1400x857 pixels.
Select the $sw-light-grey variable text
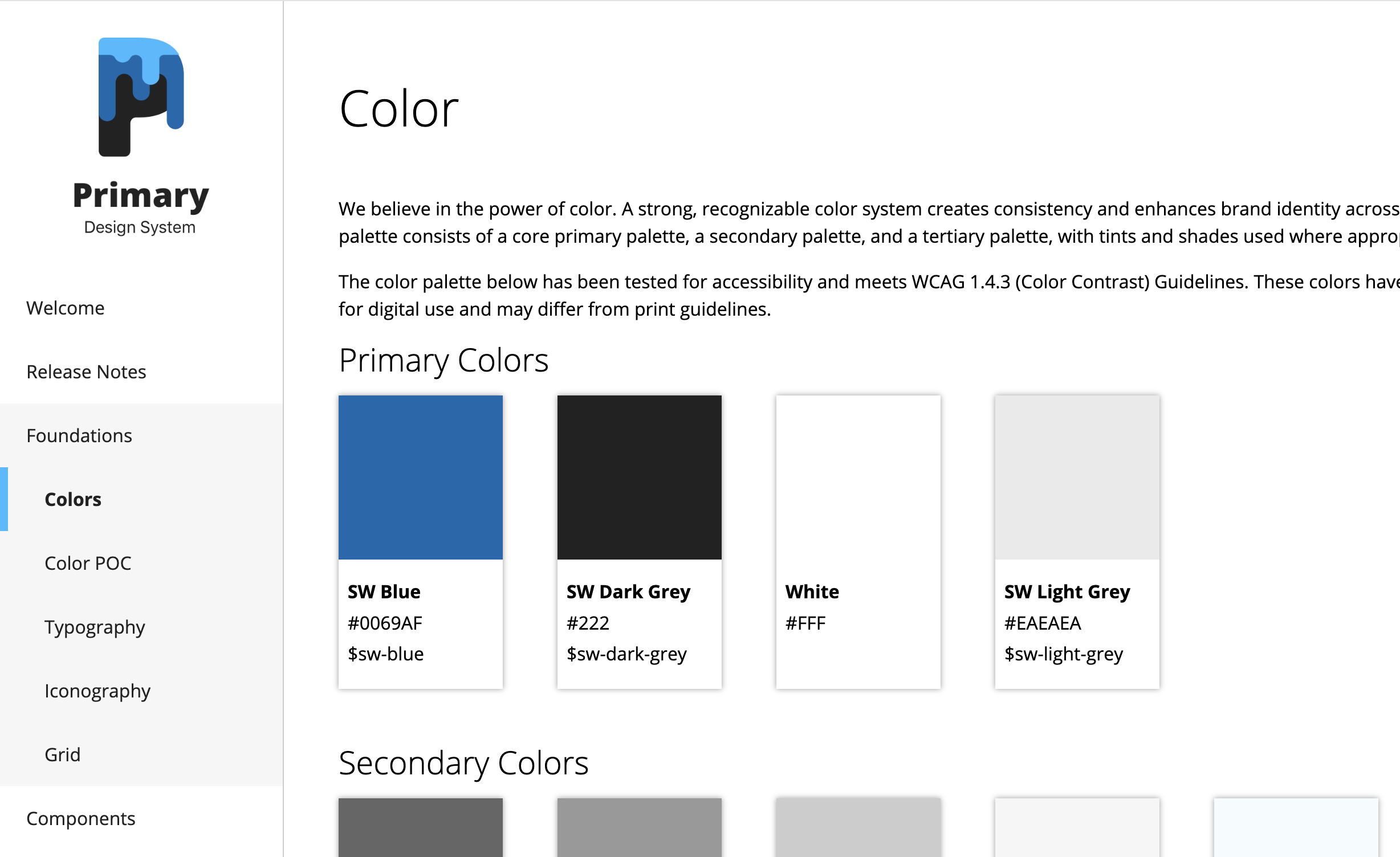coord(1064,654)
